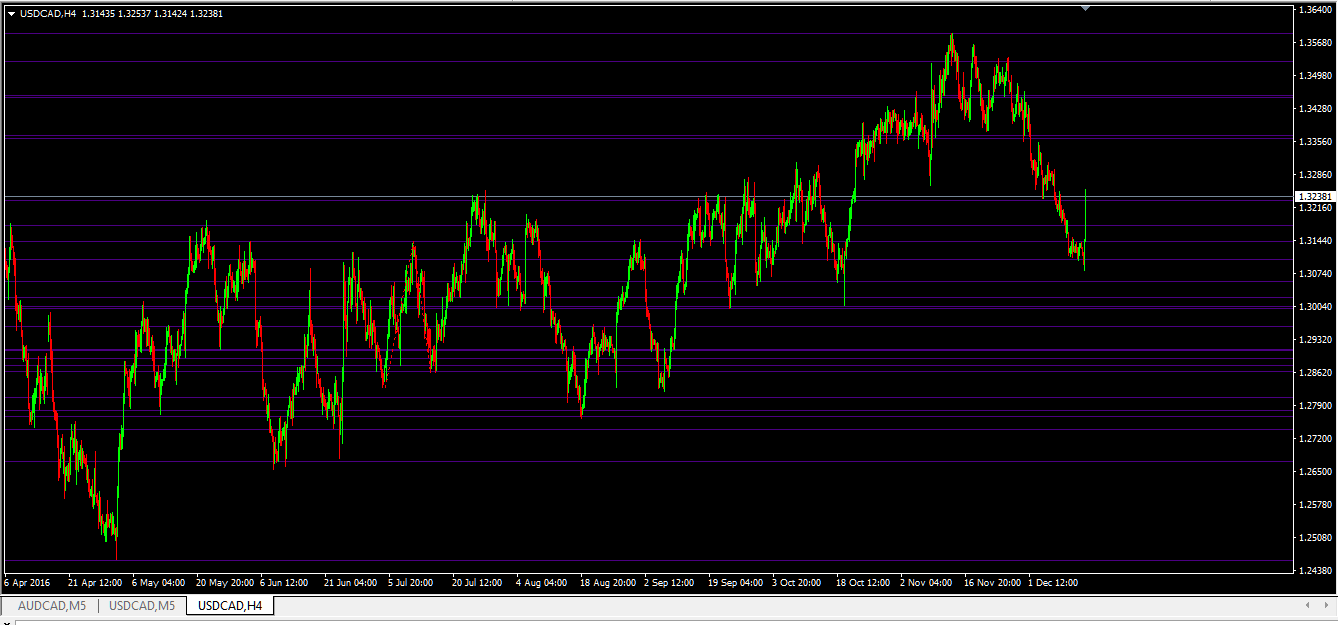Click the 2 Sep 12:00 time label
Viewport: 1338px width, 625px height.
coord(671,582)
